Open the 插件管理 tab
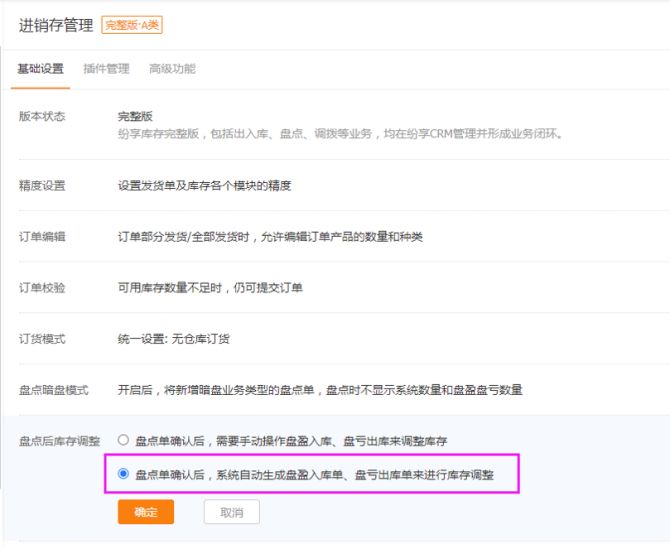The width and height of the screenshot is (670, 549). click(x=106, y=69)
